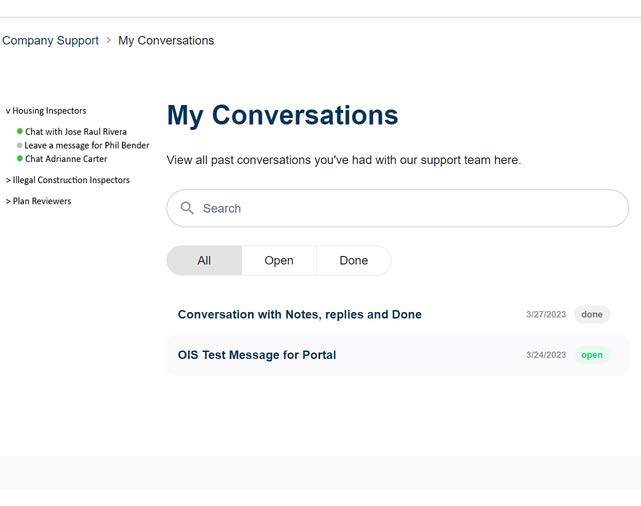Screen dimensions: 641x506
Task: Expand the Plan Reviewers group
Action: [8, 201]
